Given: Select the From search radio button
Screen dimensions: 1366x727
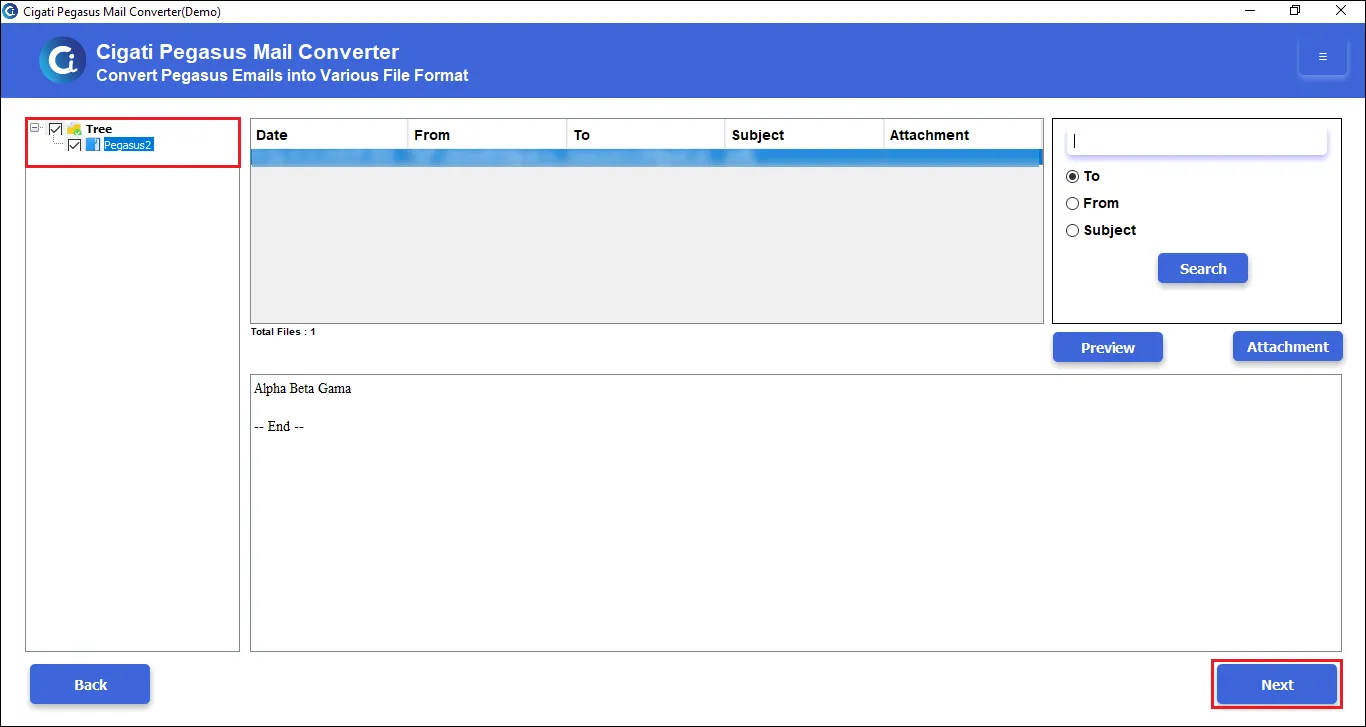Looking at the screenshot, I should click(1073, 203).
